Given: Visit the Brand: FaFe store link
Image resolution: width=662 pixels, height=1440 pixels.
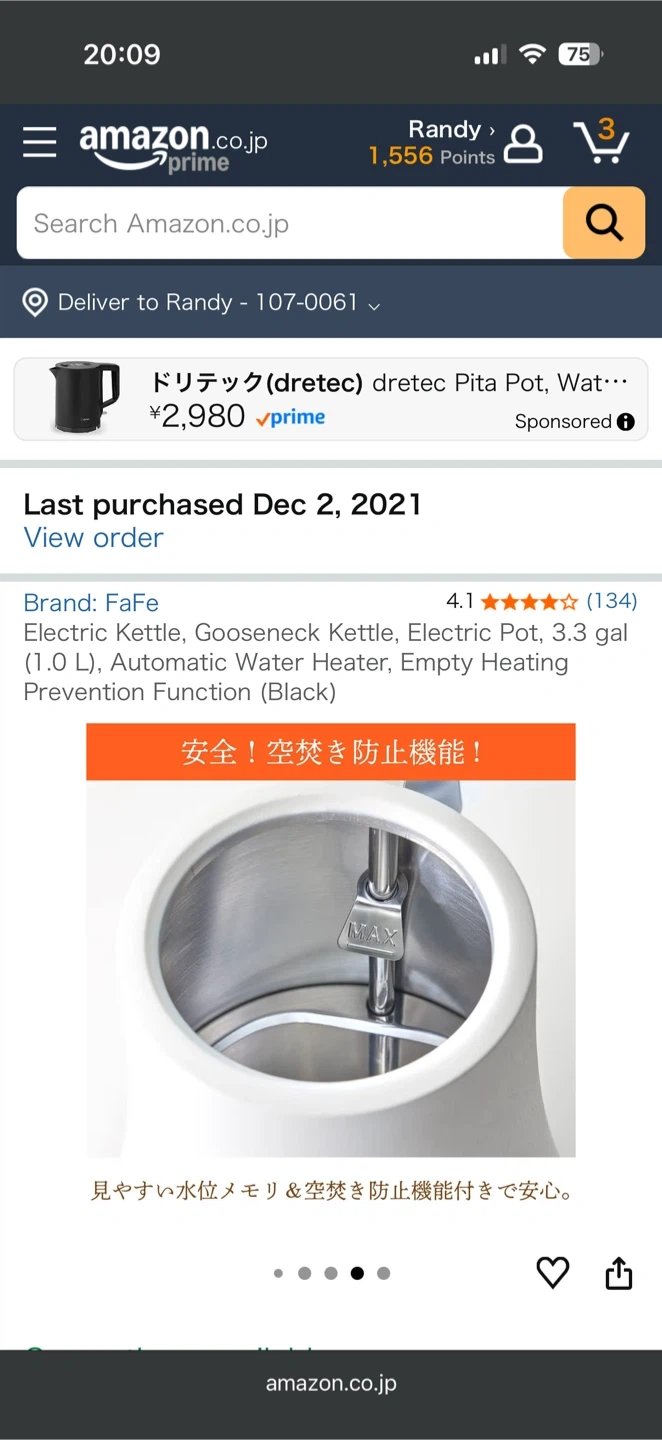Looking at the screenshot, I should click(x=91, y=603).
